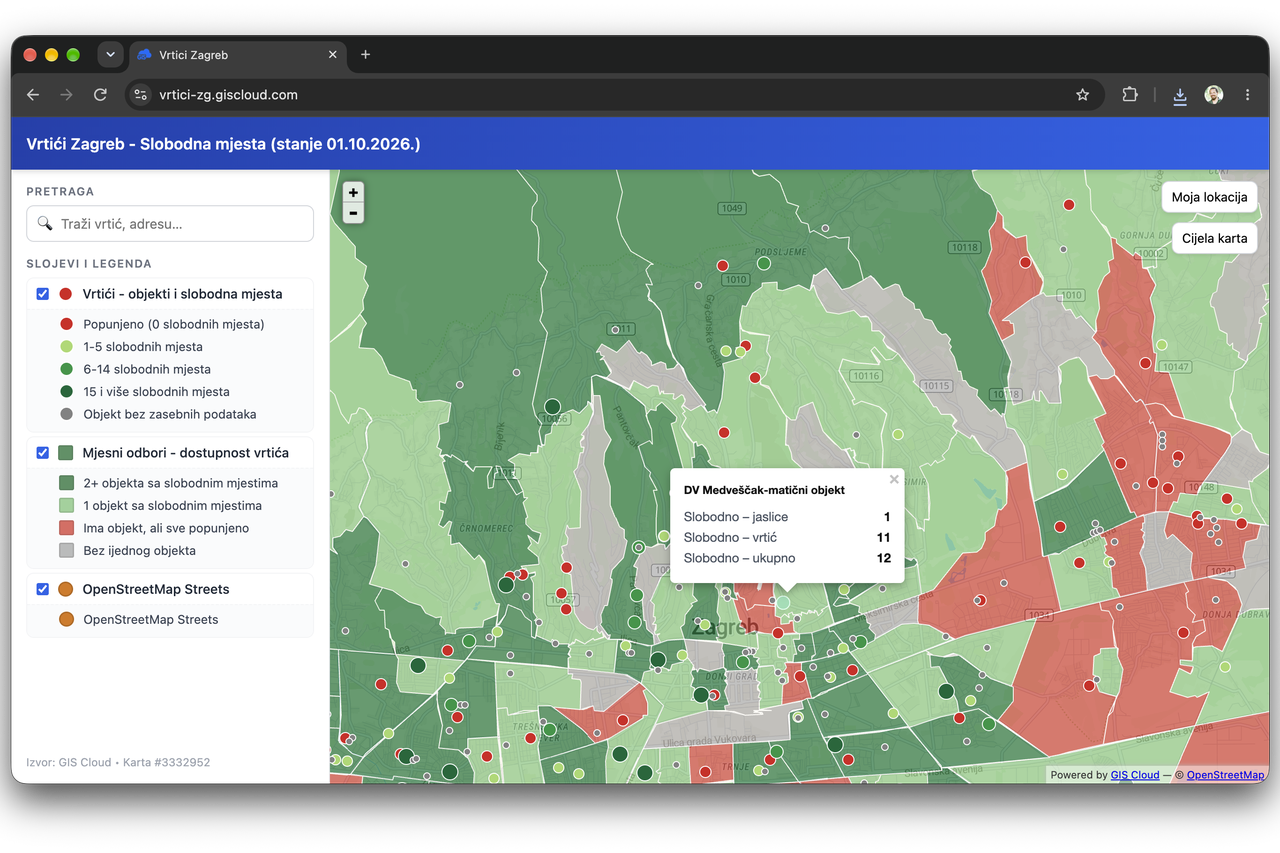Disable the OpenStreetMap Streets layer checkbox

coord(43,589)
